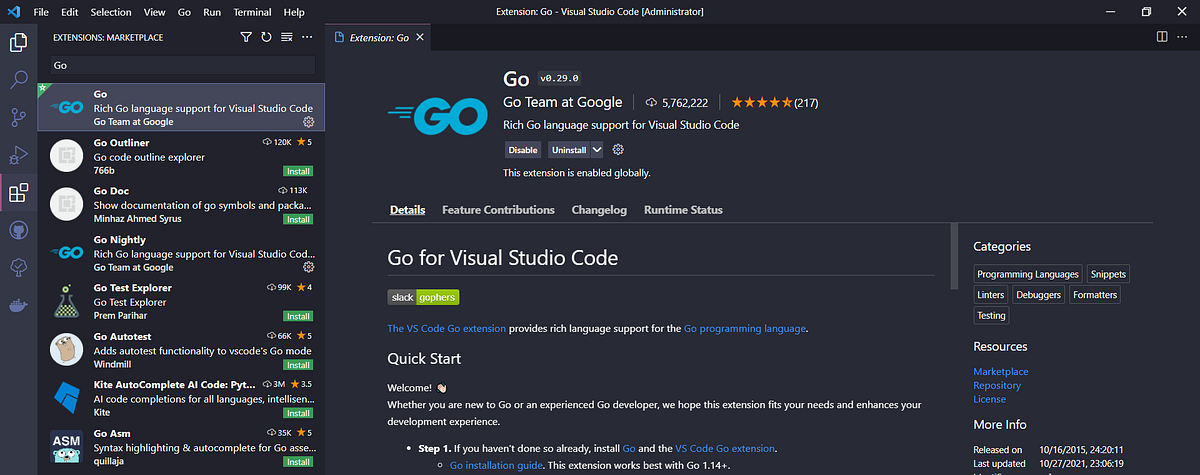Open The VS Code Go extension link
The height and width of the screenshot is (475, 1200).
[x=446, y=328]
